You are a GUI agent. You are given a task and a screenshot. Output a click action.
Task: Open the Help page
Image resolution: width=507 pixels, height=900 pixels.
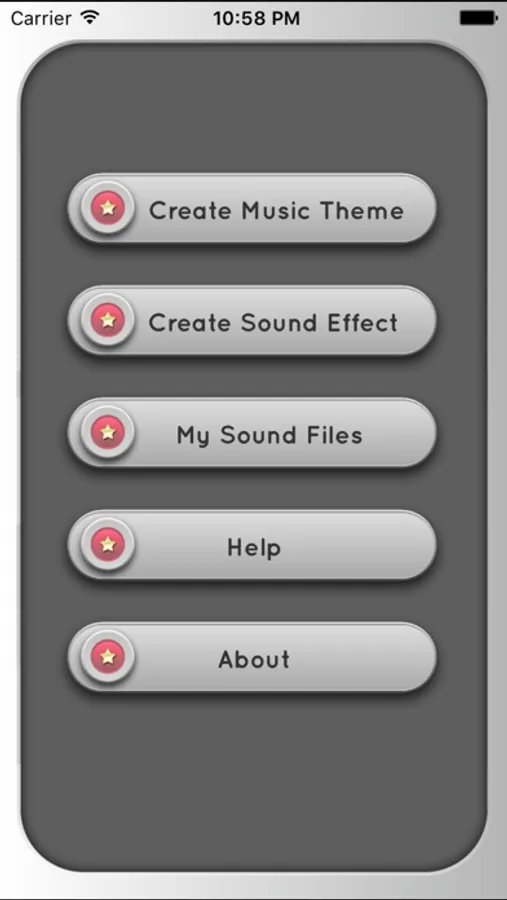252,544
